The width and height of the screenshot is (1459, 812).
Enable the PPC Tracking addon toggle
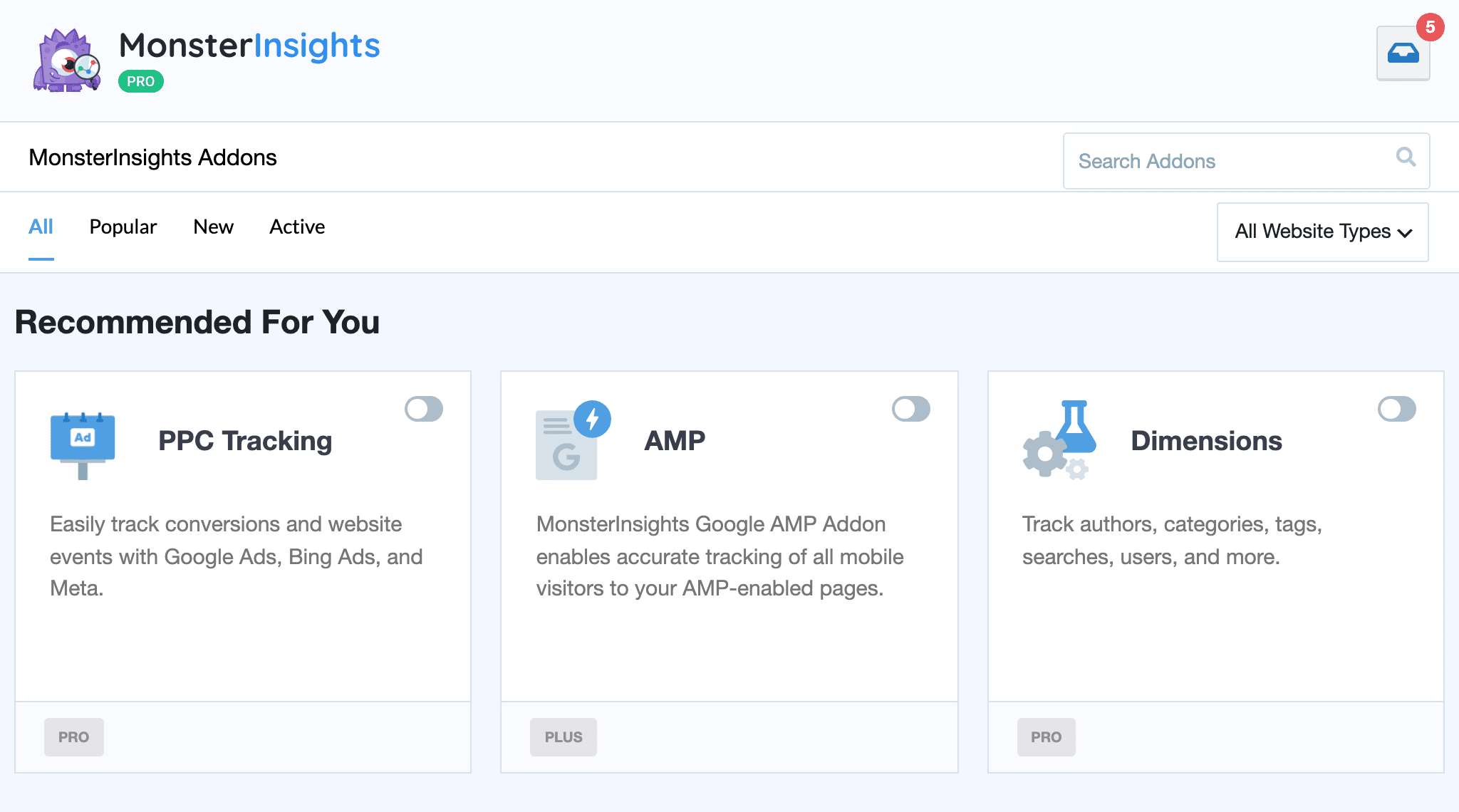[424, 409]
